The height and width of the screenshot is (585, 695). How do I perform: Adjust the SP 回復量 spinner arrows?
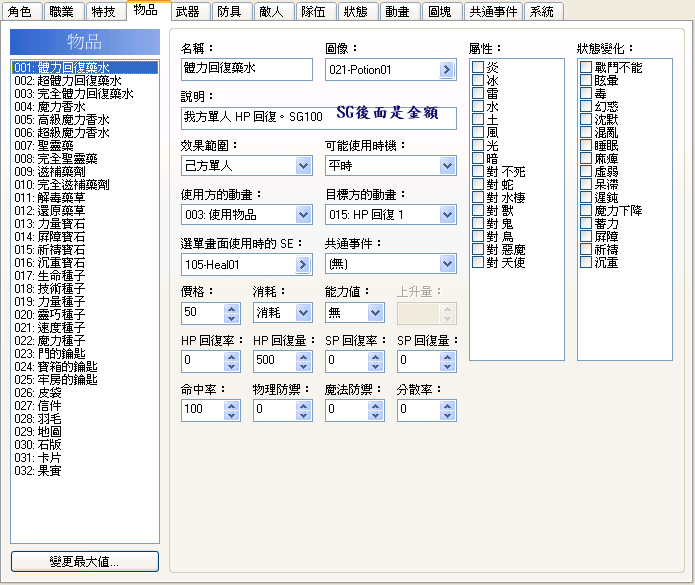[448, 362]
